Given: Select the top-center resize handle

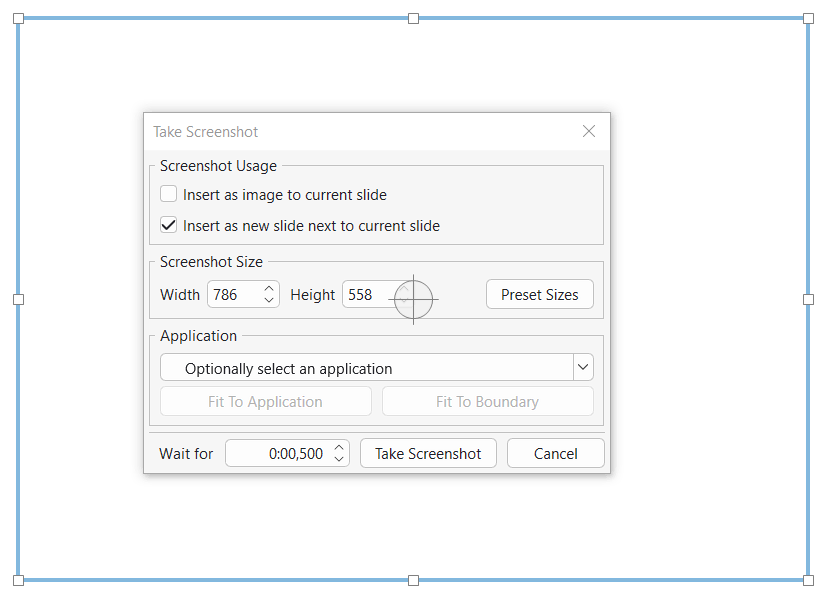Looking at the screenshot, I should tap(413, 19).
